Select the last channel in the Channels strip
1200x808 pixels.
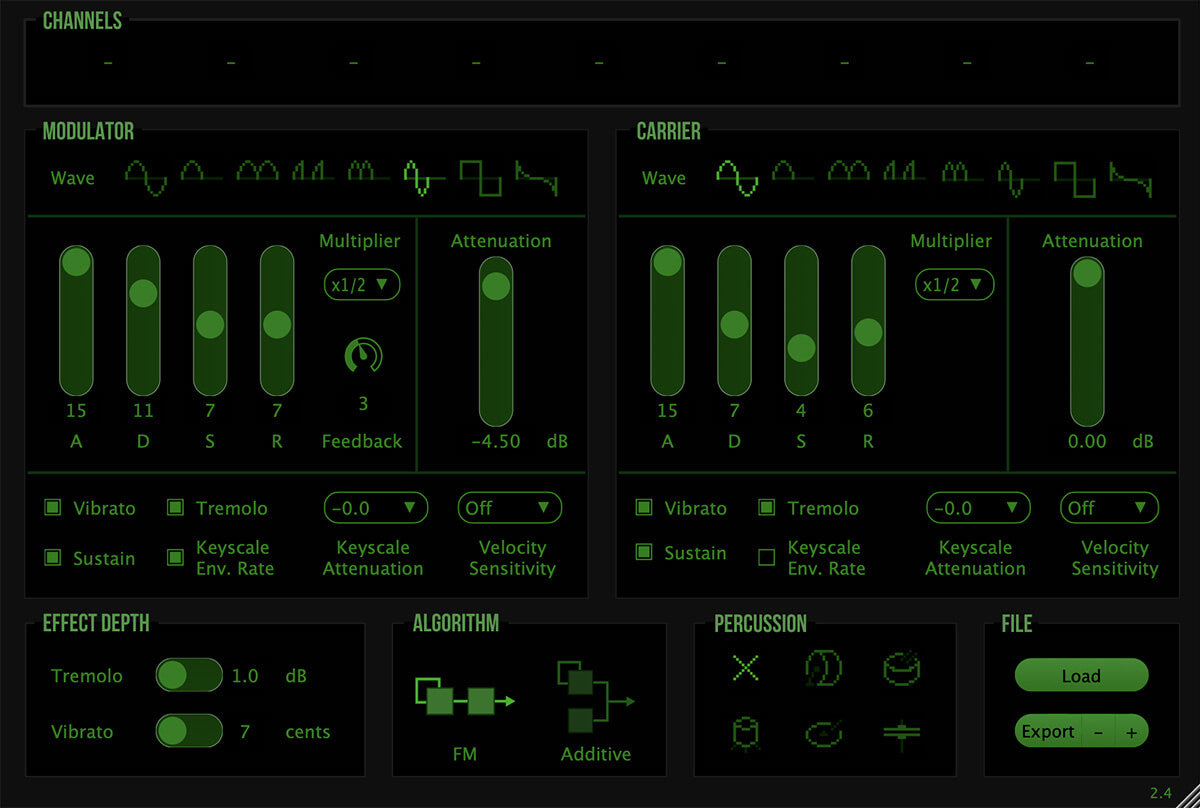(1088, 63)
